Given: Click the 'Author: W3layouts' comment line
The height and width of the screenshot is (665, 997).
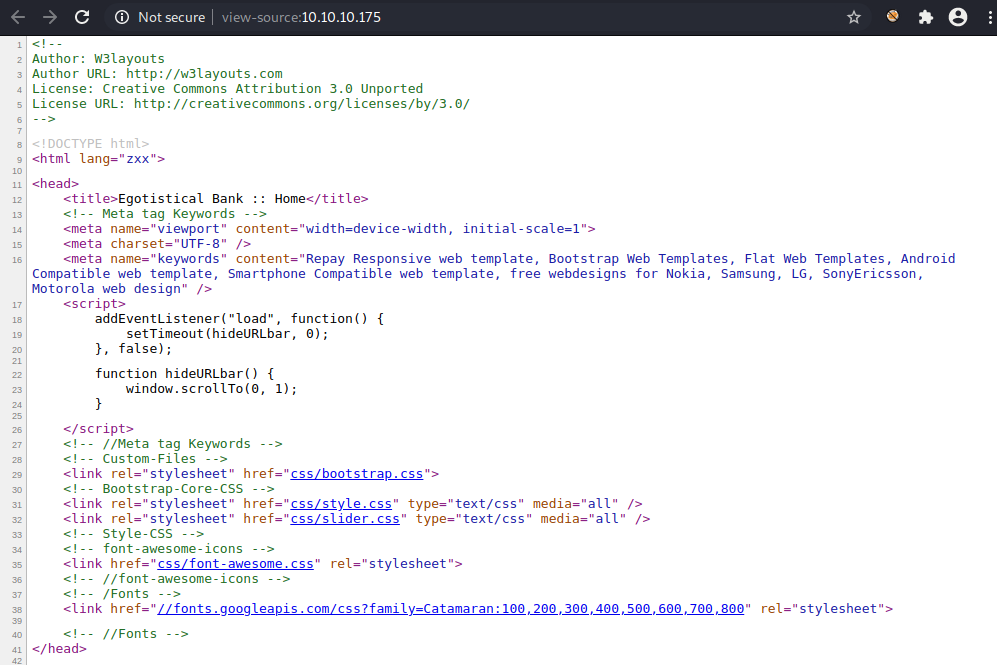Looking at the screenshot, I should [x=99, y=58].
